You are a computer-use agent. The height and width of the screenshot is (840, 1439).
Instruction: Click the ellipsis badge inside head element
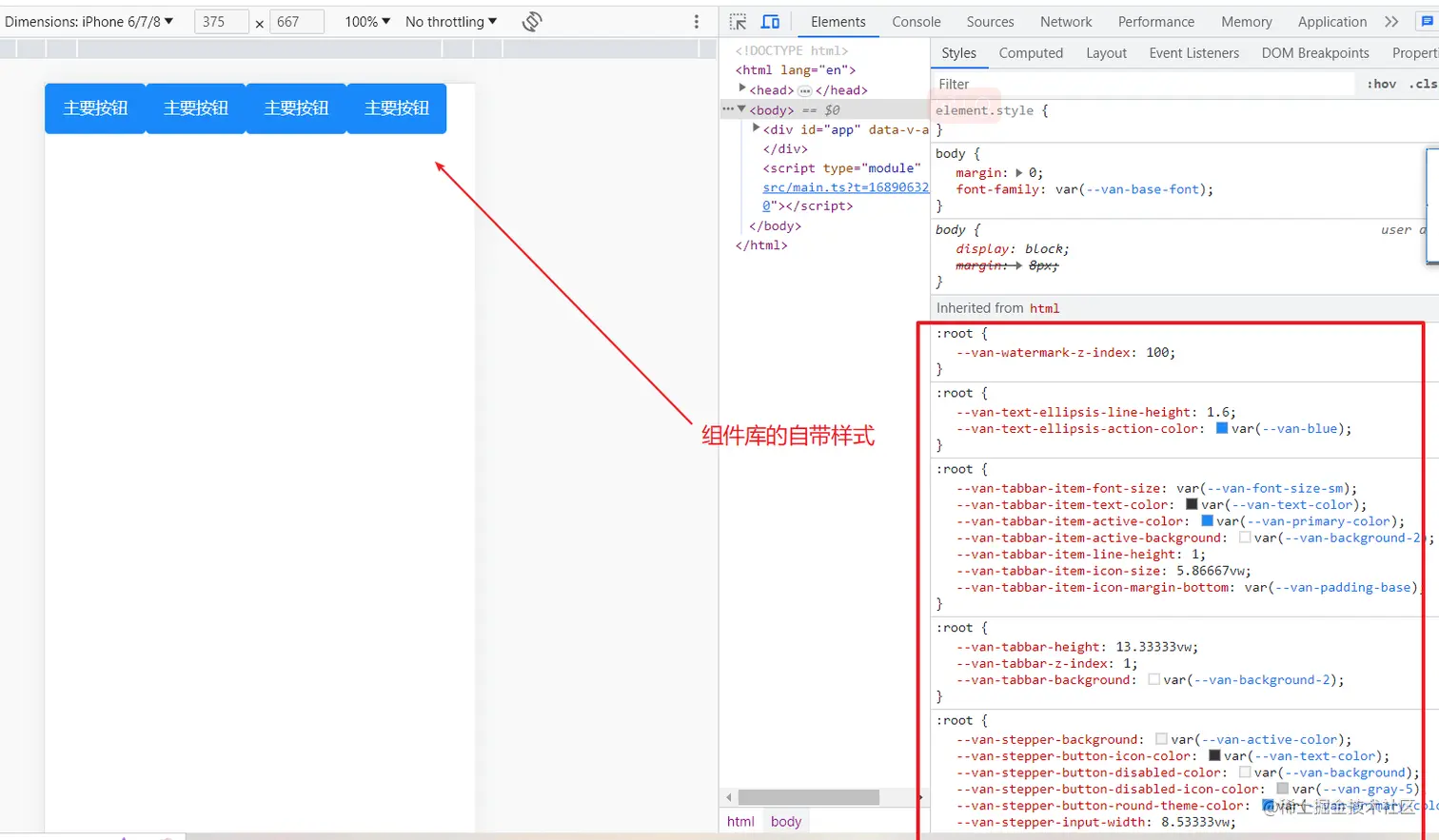[804, 90]
